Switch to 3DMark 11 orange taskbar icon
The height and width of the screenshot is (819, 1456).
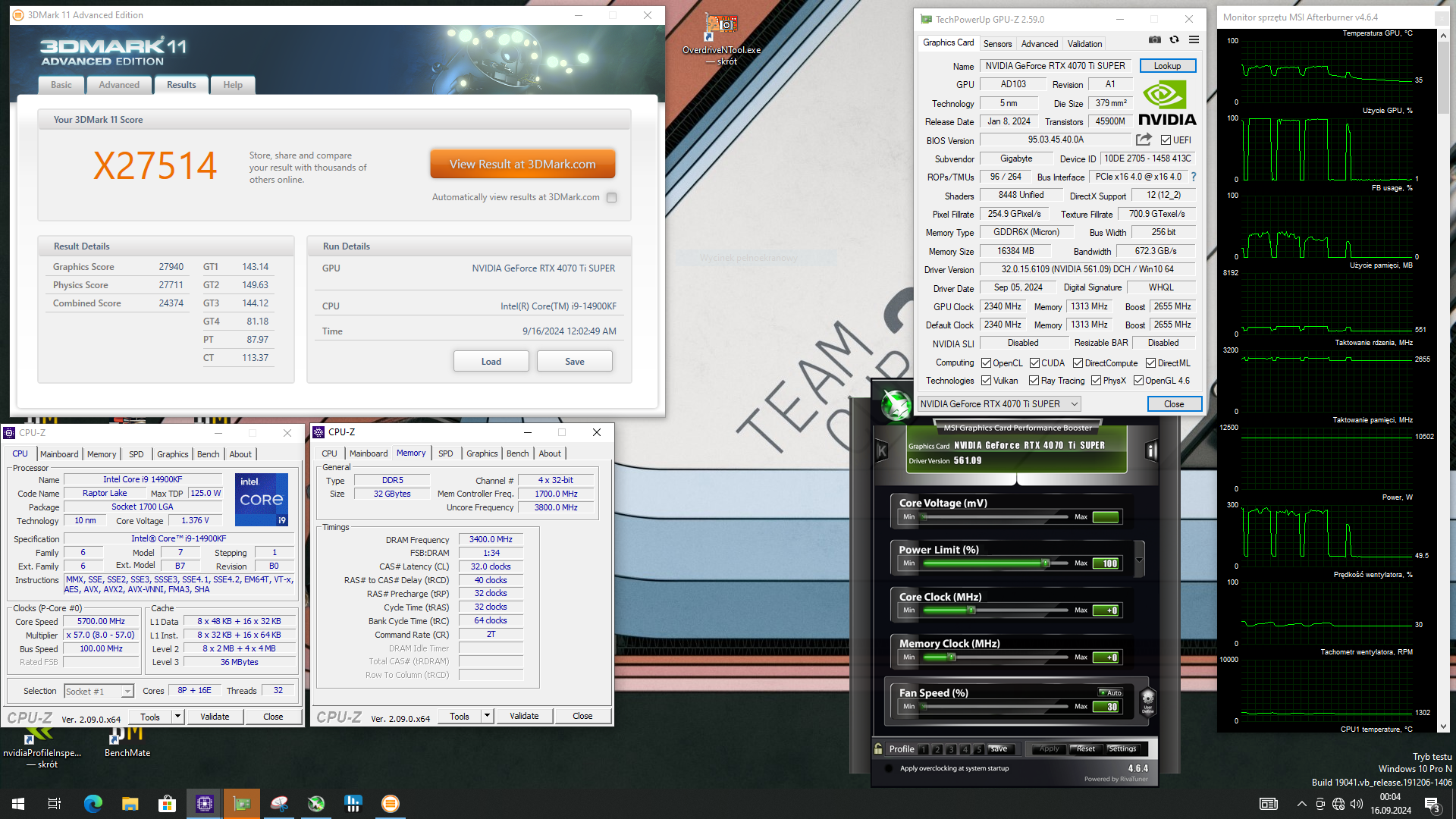coord(391,804)
